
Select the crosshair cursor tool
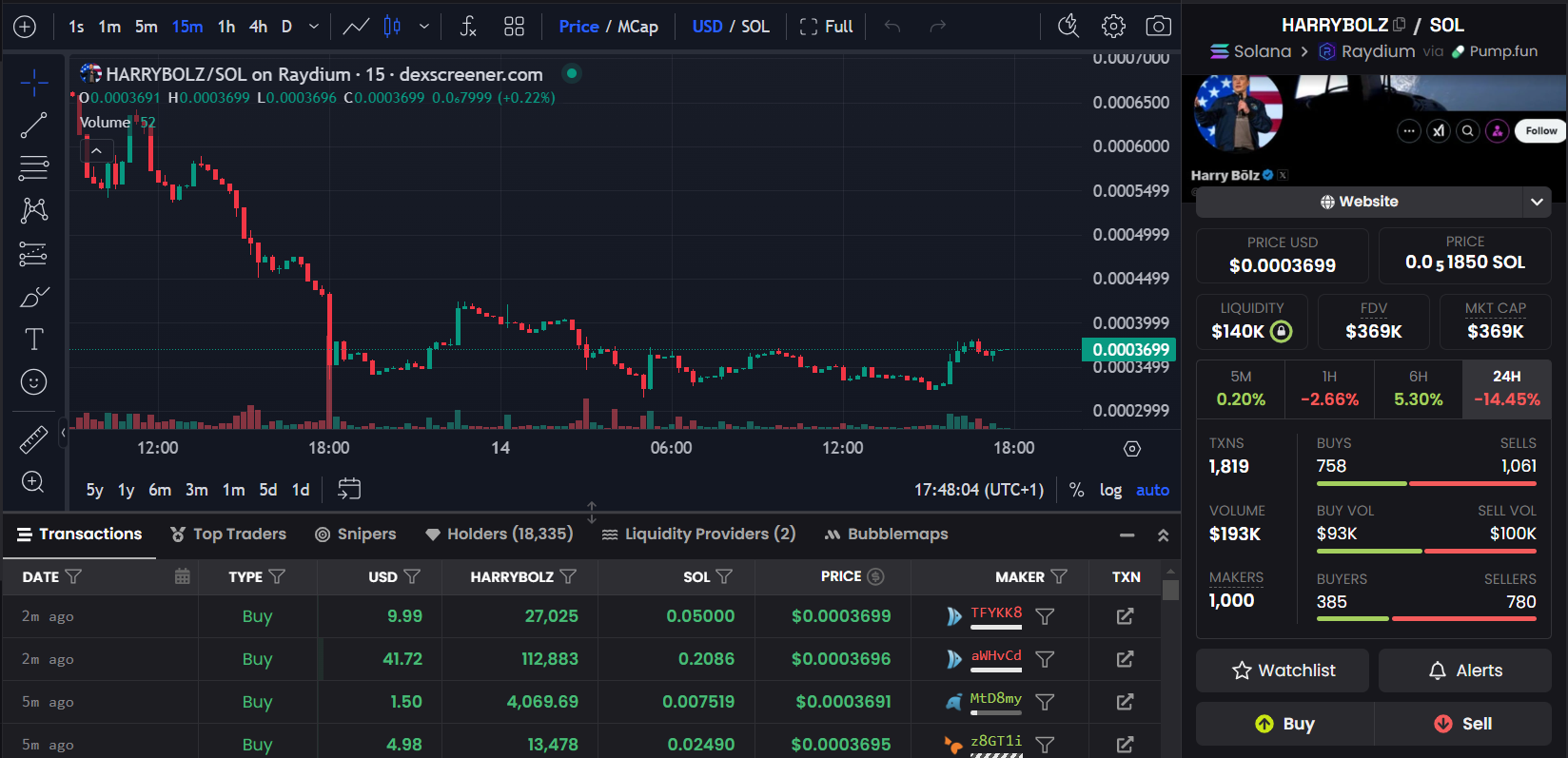coord(33,83)
